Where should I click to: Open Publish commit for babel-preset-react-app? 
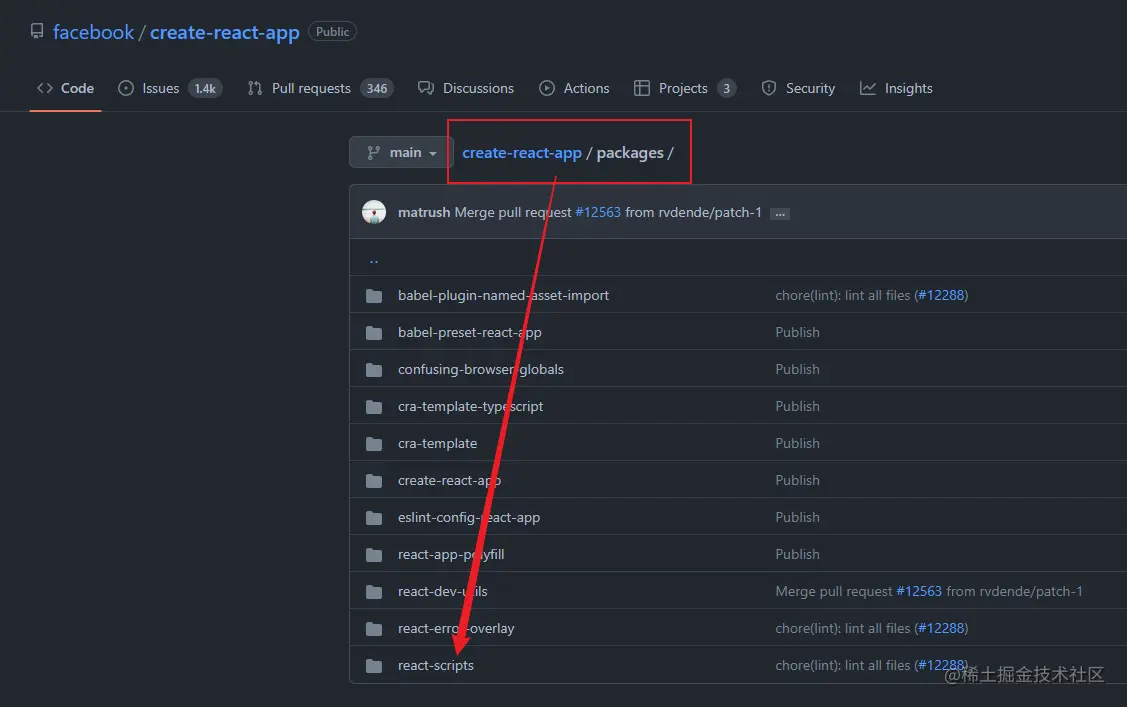tap(797, 333)
